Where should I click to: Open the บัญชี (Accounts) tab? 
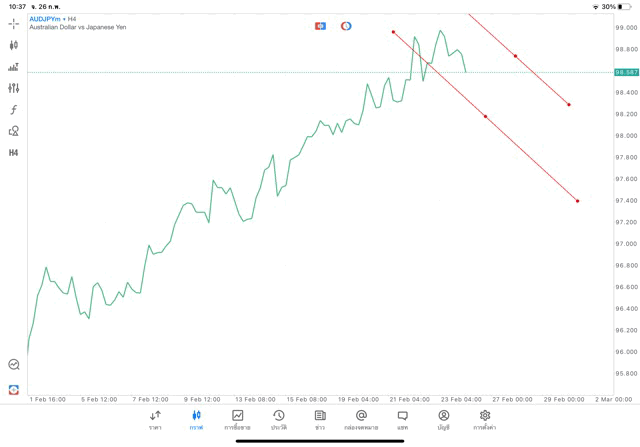(443, 419)
